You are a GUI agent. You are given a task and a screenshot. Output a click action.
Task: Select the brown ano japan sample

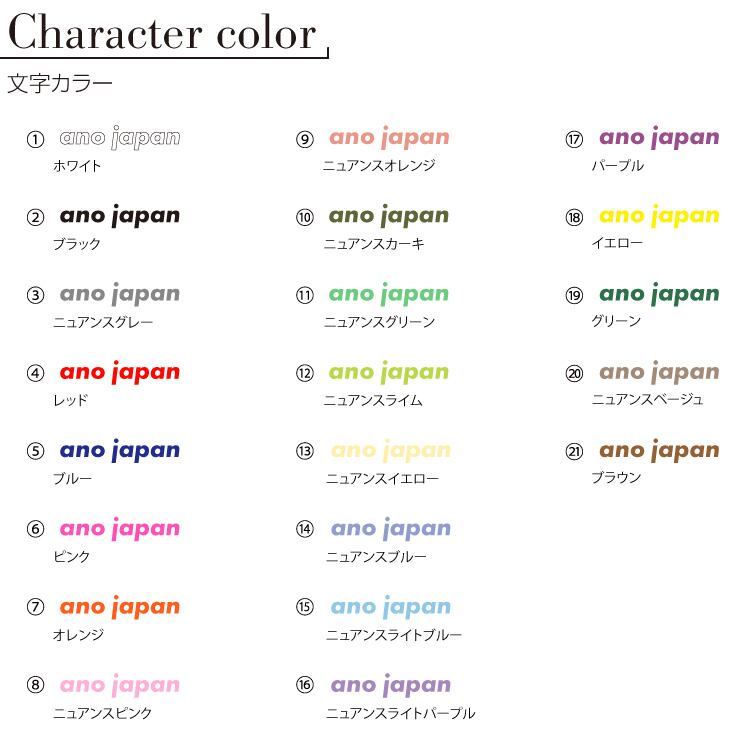pyautogui.click(x=659, y=450)
